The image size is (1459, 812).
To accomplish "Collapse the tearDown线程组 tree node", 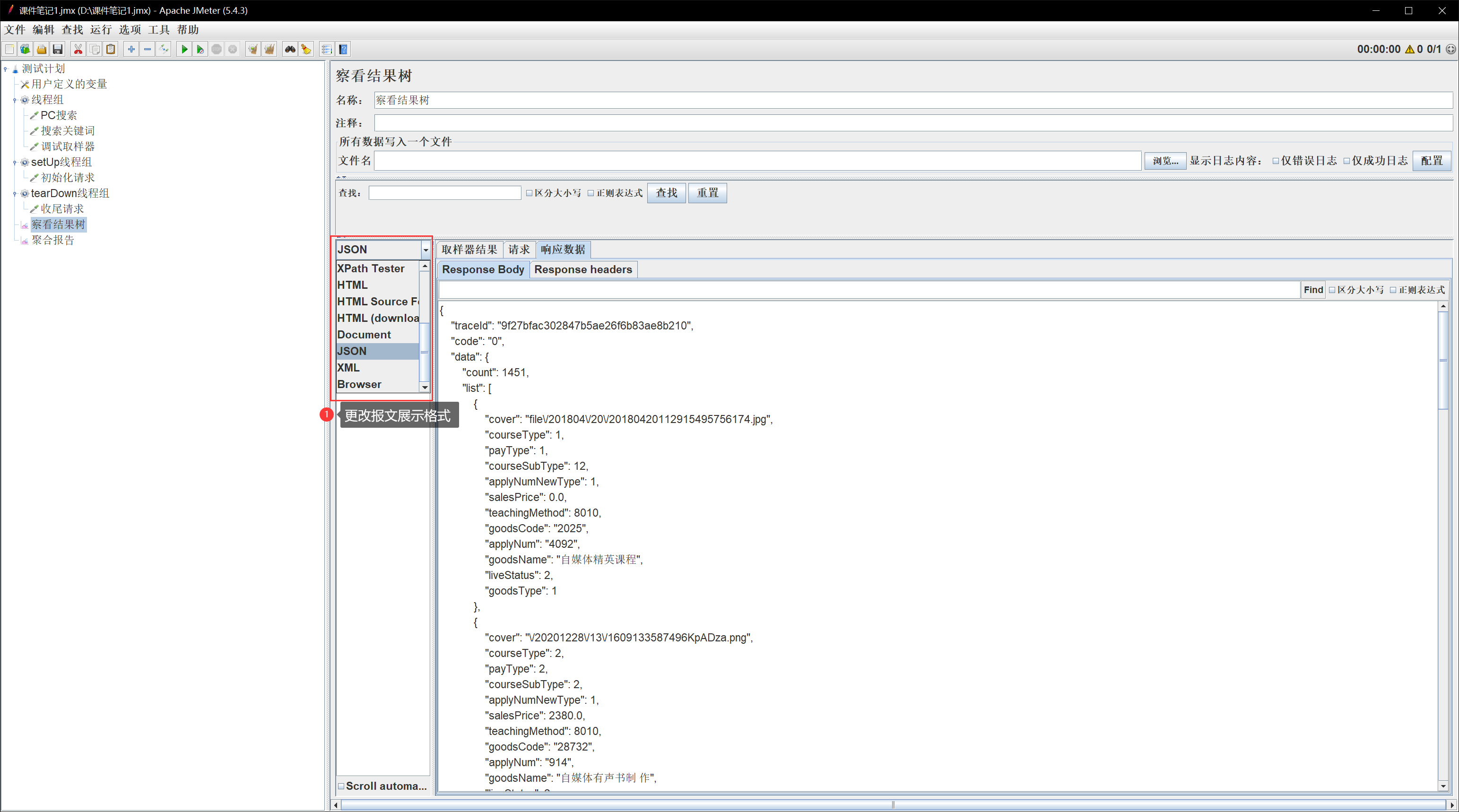I will click(15, 194).
